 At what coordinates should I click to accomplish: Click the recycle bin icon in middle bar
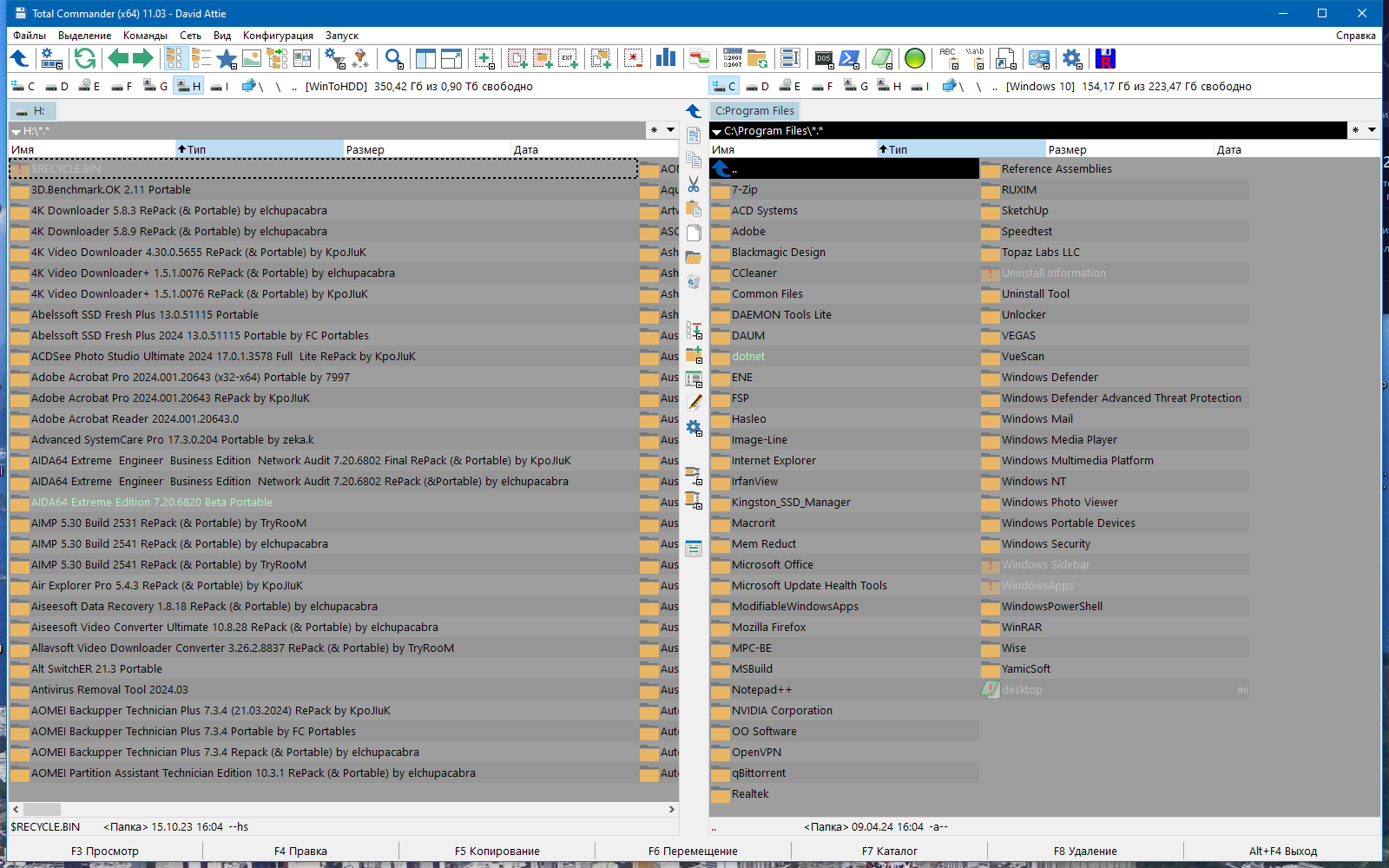tap(694, 282)
